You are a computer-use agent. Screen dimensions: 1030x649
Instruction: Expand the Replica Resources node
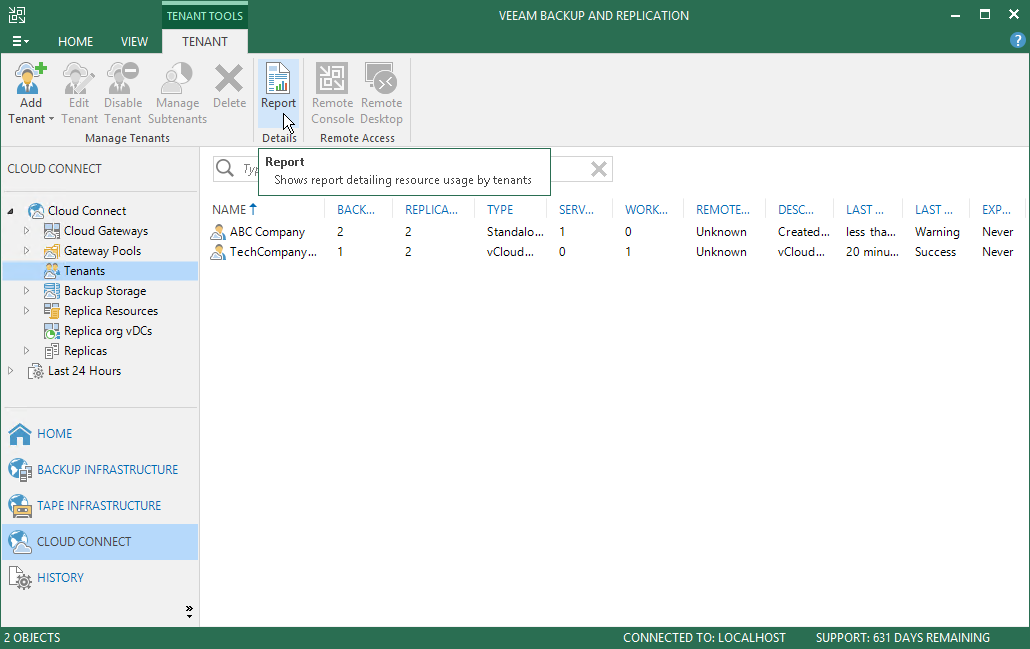point(26,310)
